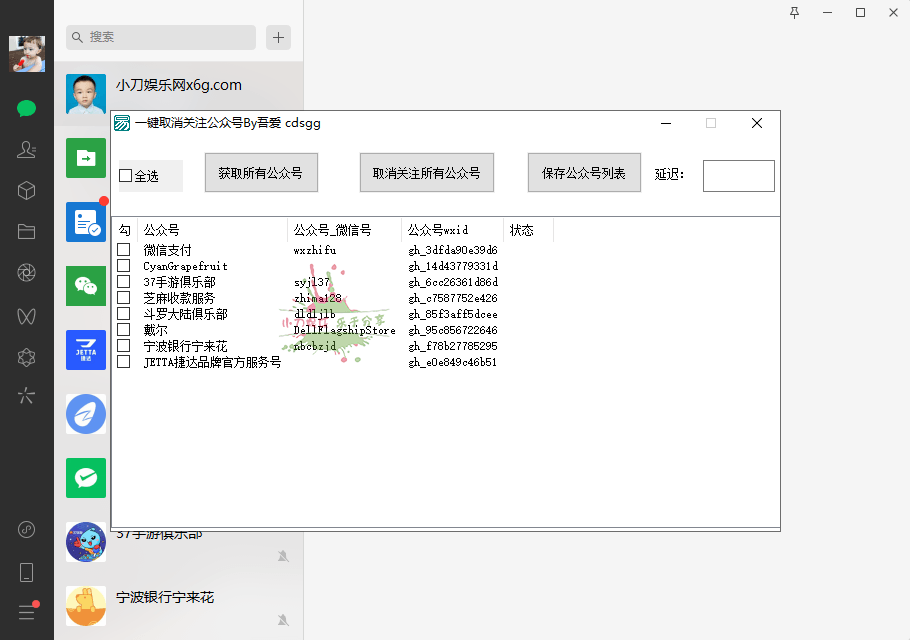Screen dimensions: 910x640
Task: Open the hamburger settings menu icon
Action: [x=27, y=612]
